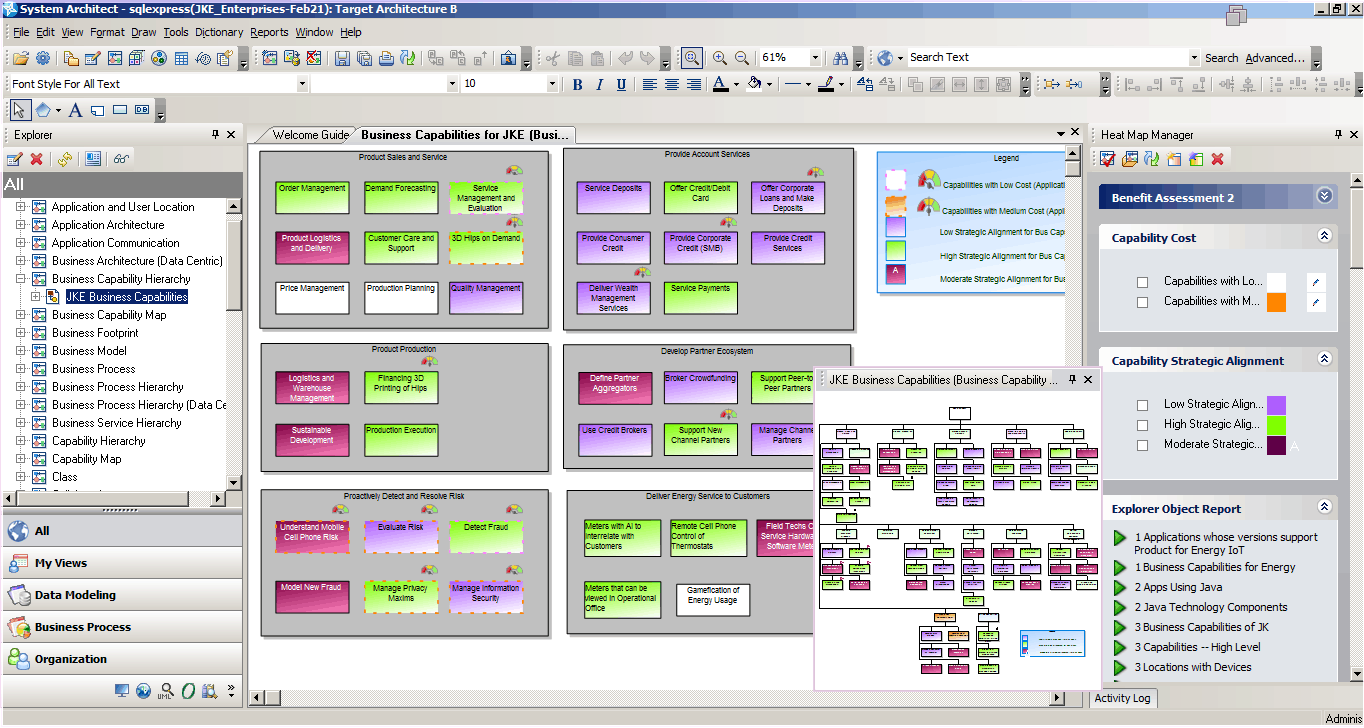Click the Find binoculars icon
The image size is (1364, 728).
[x=840, y=58]
